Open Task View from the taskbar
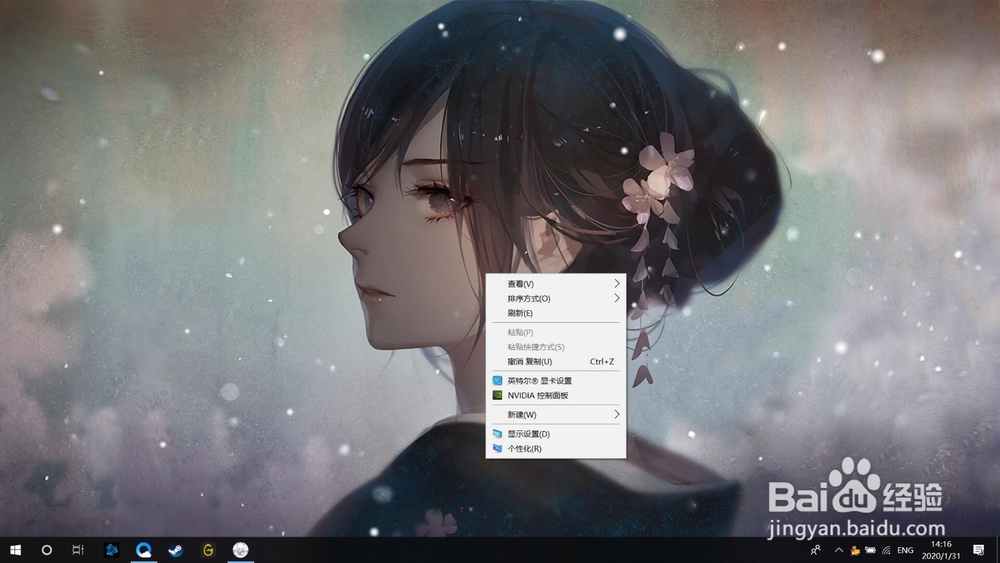 [x=78, y=550]
